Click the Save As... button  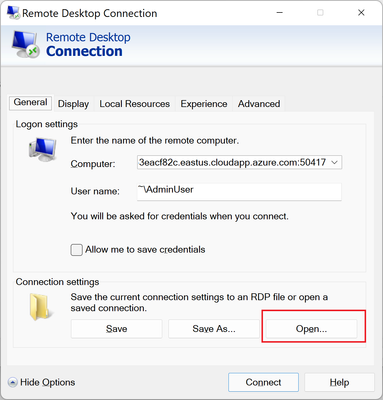tap(214, 329)
